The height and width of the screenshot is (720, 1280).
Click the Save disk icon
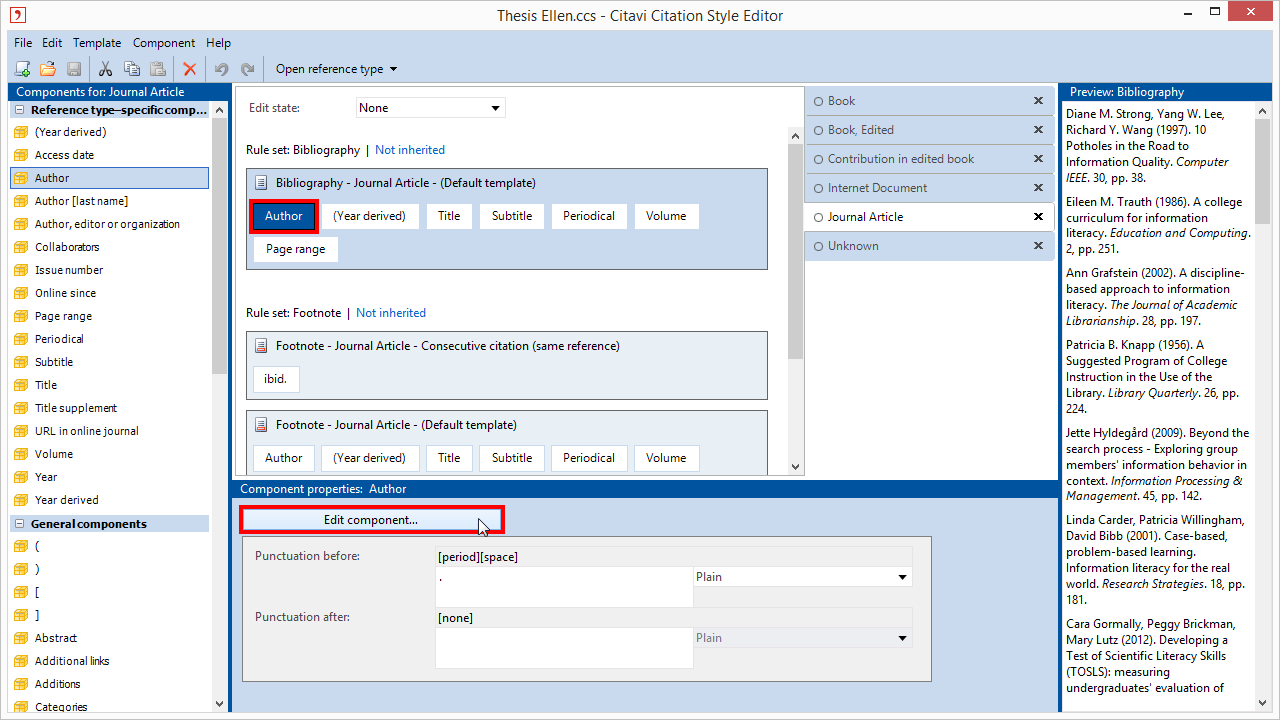(x=73, y=69)
